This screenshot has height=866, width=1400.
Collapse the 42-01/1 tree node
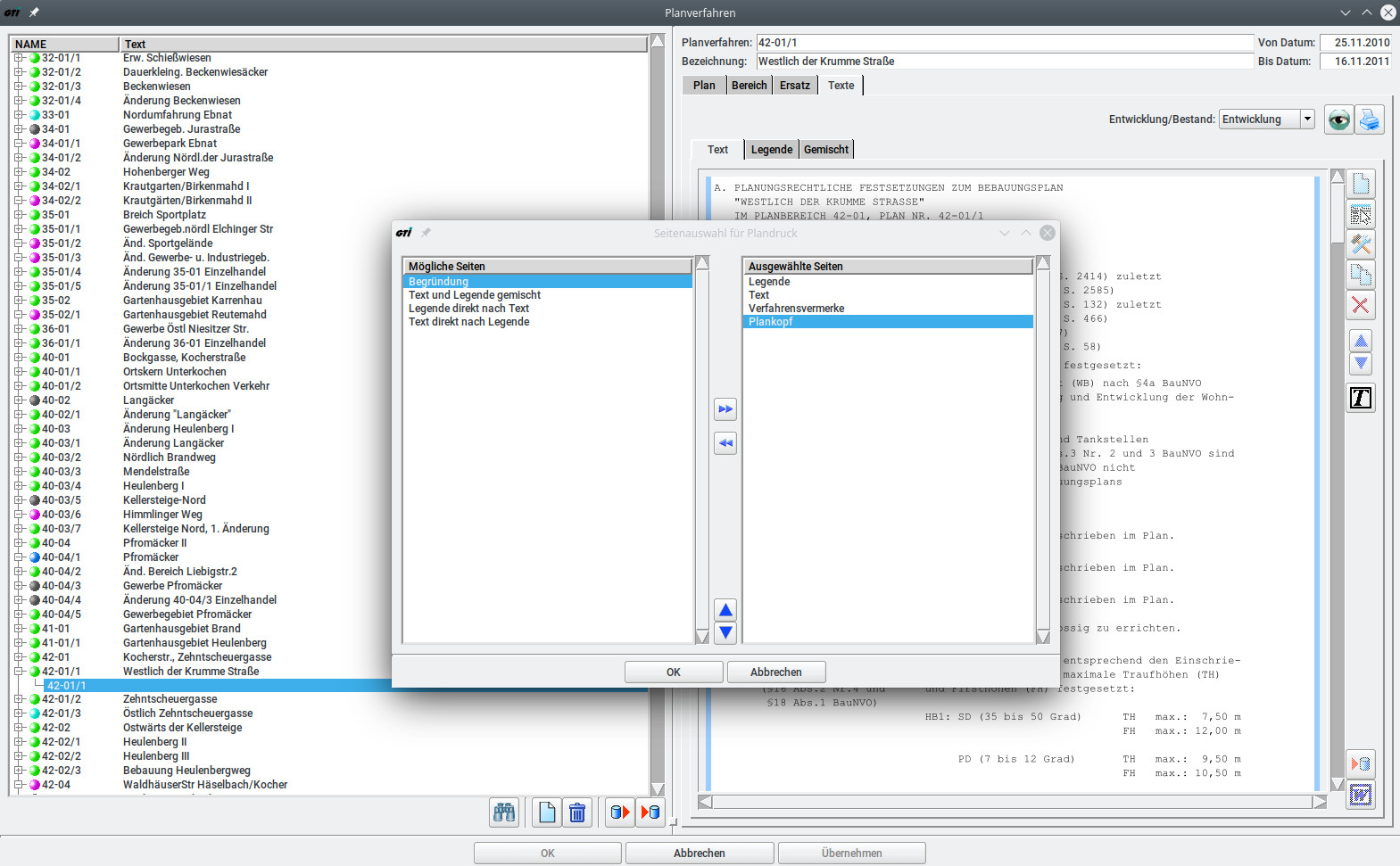[19, 672]
